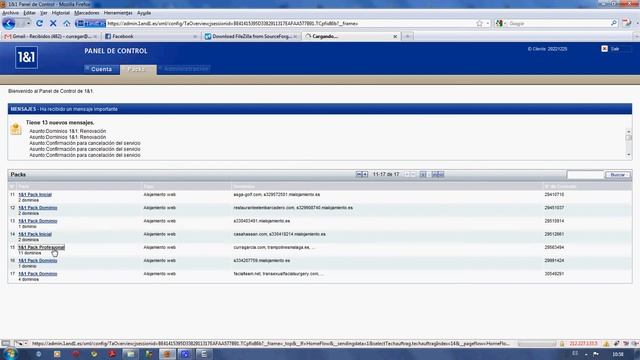Click the Salir exit icon
This screenshot has height=360, width=640.
tap(604, 49)
